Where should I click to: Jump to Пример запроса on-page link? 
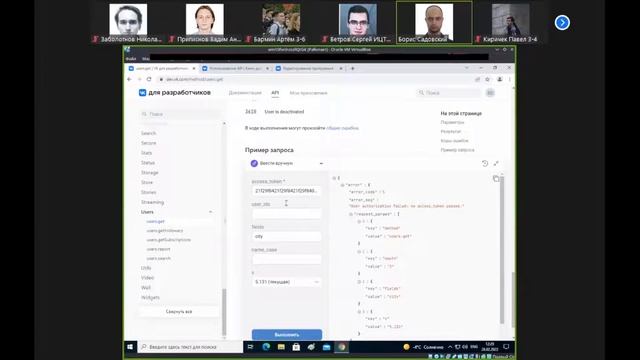pos(457,150)
